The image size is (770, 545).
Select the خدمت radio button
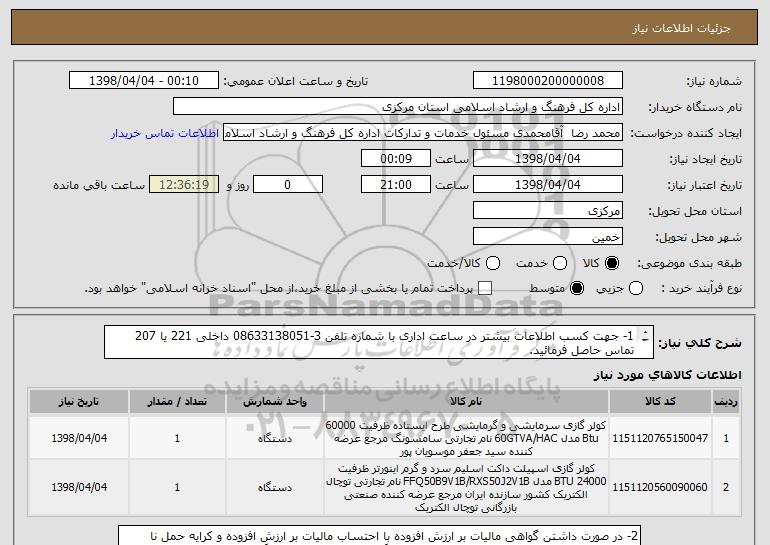(560, 263)
